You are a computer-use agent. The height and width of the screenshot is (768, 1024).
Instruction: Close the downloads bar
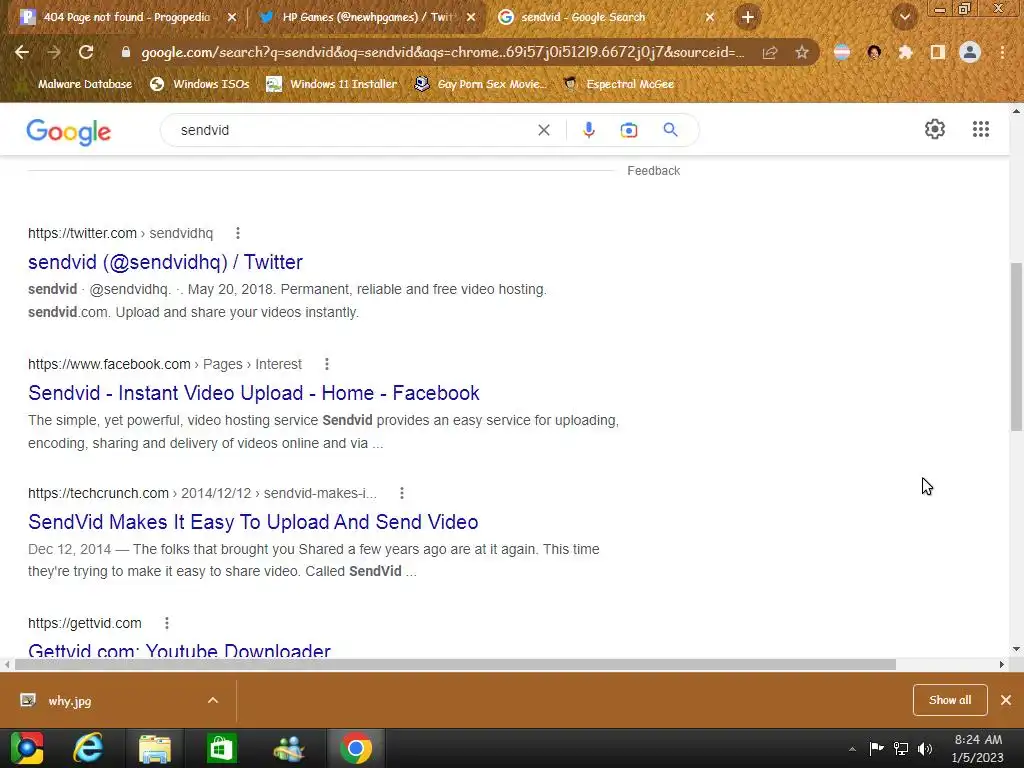(1006, 700)
